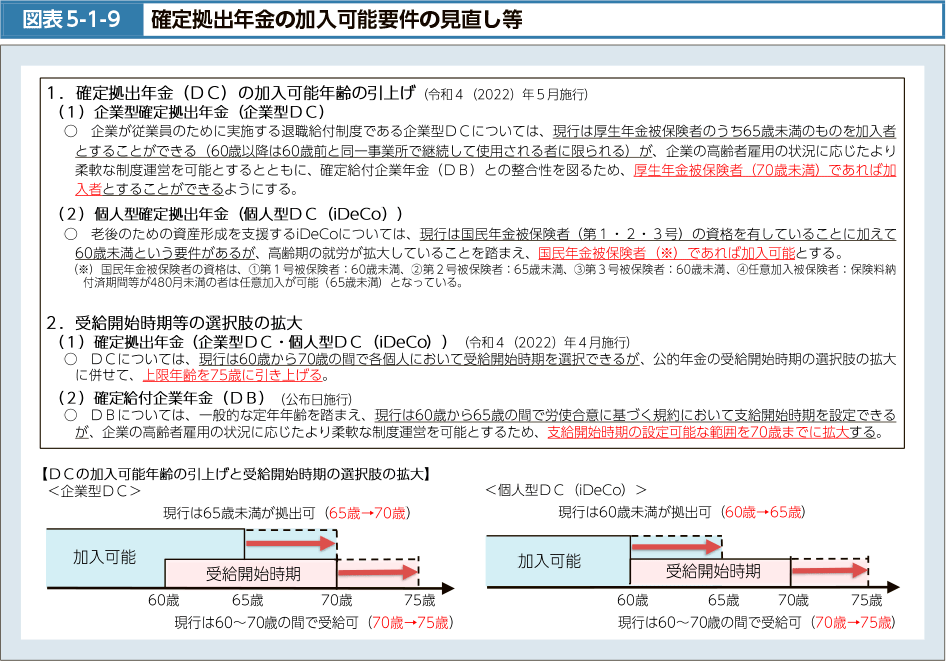Click subheading （1）企業型確定拠出年金（企業型DC）
Image resolution: width=946 pixels, height=661 pixels.
point(192,112)
